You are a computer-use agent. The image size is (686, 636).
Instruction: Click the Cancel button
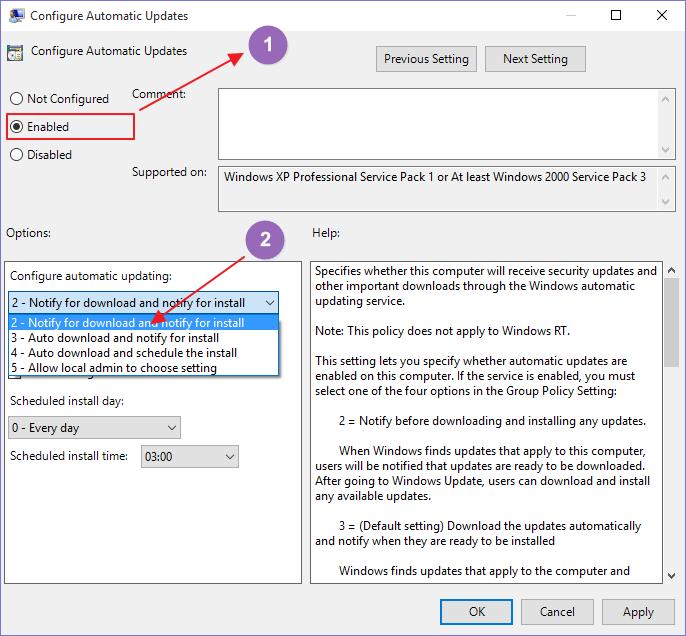(557, 612)
